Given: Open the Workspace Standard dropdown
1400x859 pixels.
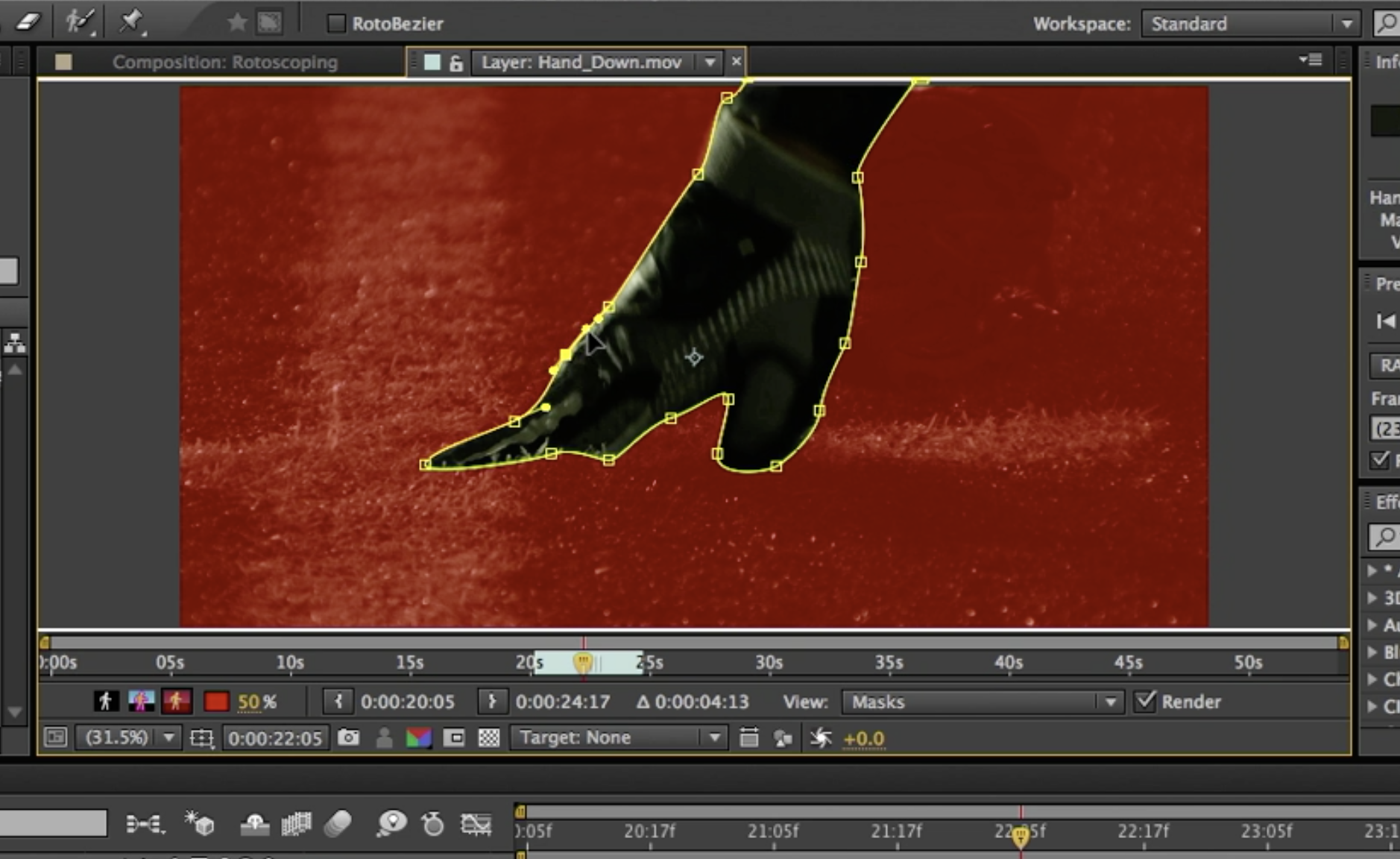Looking at the screenshot, I should click(x=1251, y=23).
